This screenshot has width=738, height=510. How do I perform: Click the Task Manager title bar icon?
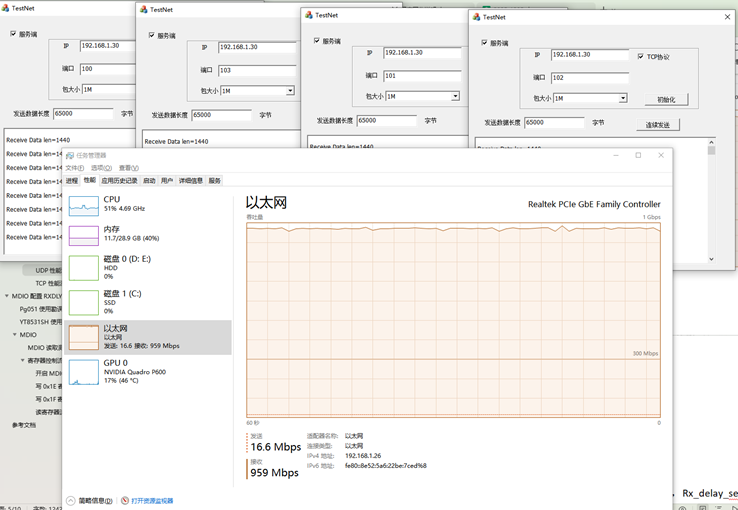(70, 156)
